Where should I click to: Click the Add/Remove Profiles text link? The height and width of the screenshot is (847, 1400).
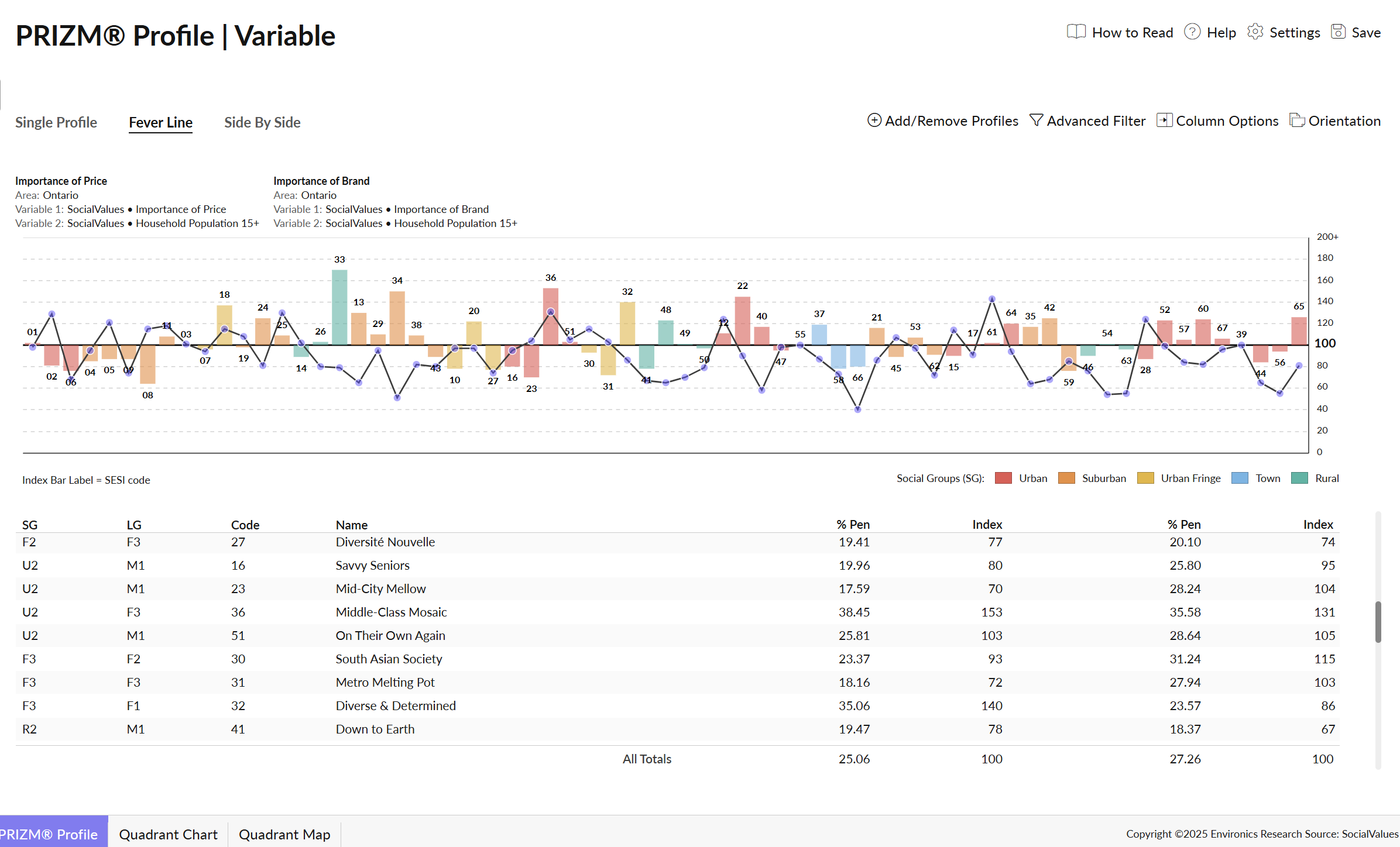point(951,120)
